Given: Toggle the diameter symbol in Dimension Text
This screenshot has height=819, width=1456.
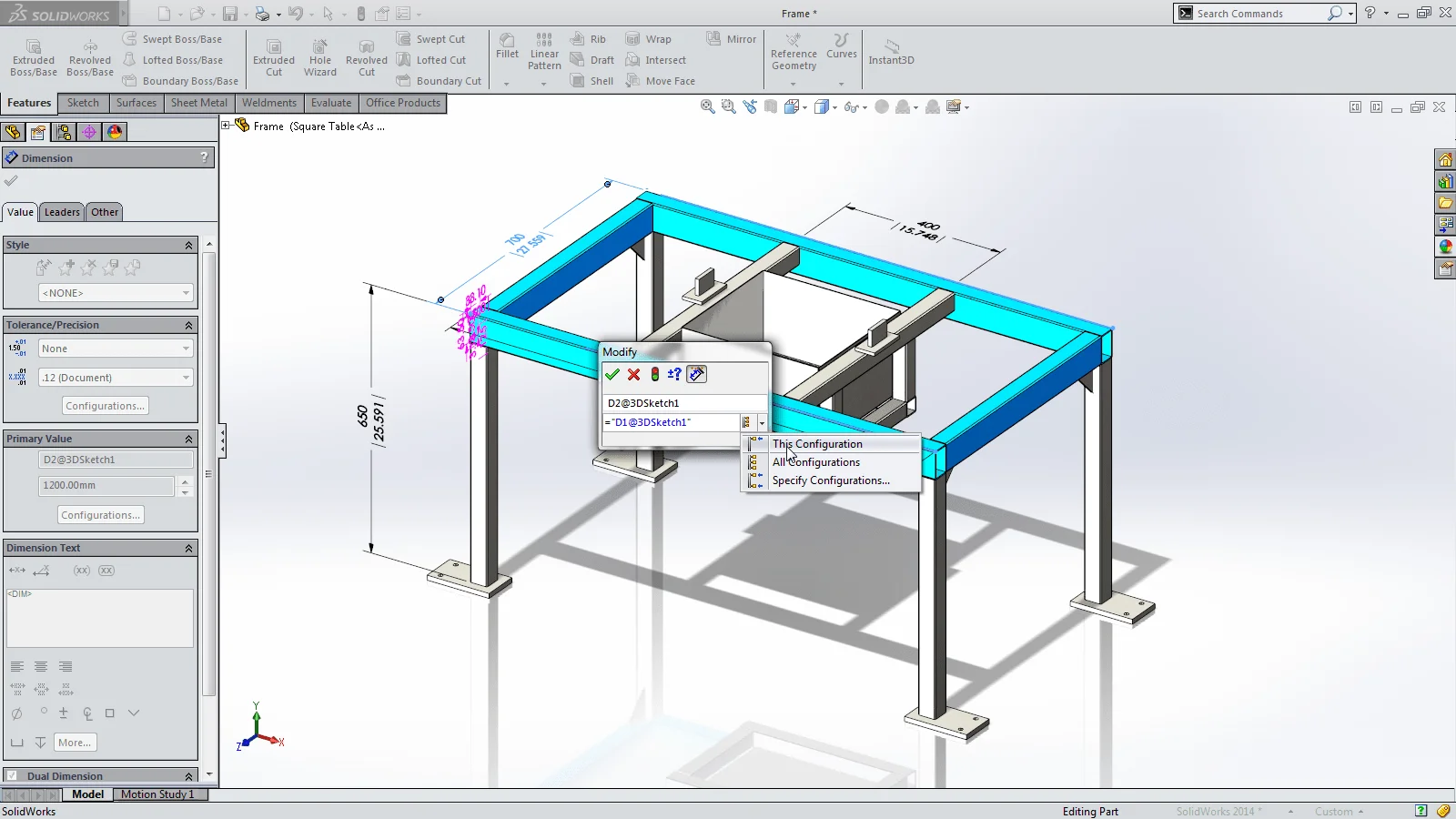Looking at the screenshot, I should click(x=16, y=713).
